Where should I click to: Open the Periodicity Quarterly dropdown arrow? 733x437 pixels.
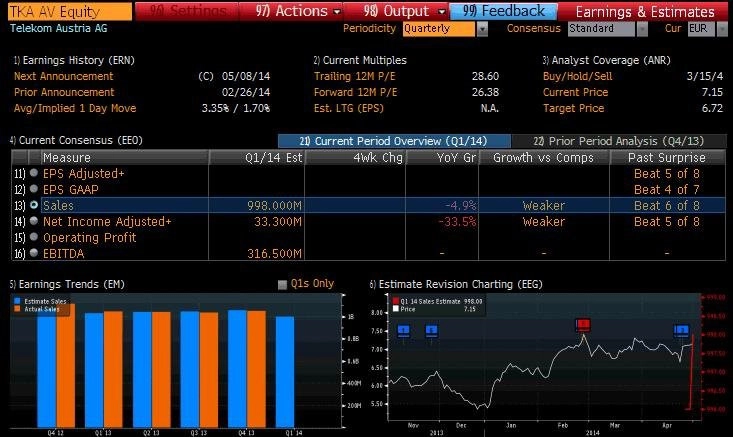(x=482, y=29)
